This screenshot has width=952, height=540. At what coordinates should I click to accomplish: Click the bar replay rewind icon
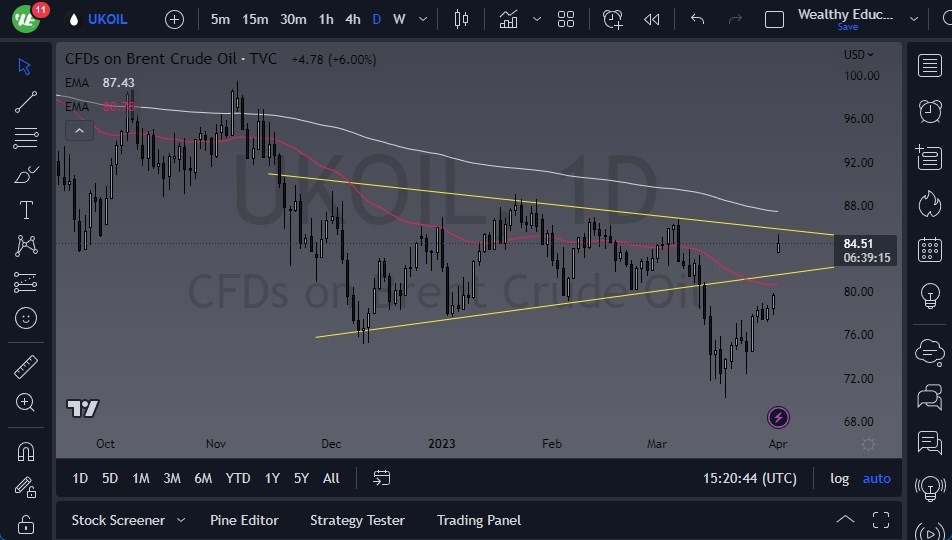point(652,19)
